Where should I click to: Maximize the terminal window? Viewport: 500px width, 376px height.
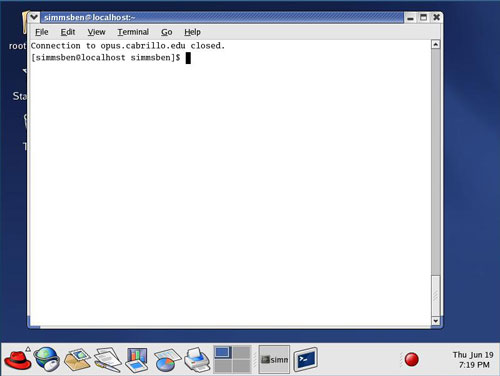[x=423, y=17]
